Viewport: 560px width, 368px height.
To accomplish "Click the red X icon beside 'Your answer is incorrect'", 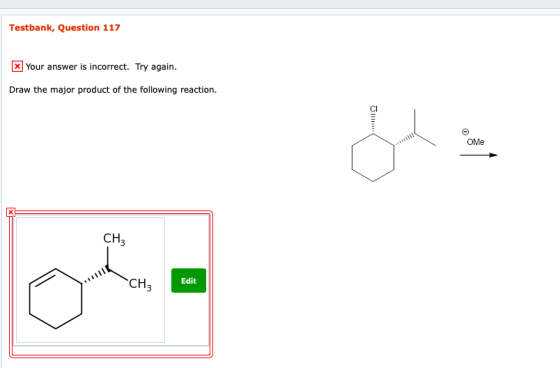I will coord(17,66).
